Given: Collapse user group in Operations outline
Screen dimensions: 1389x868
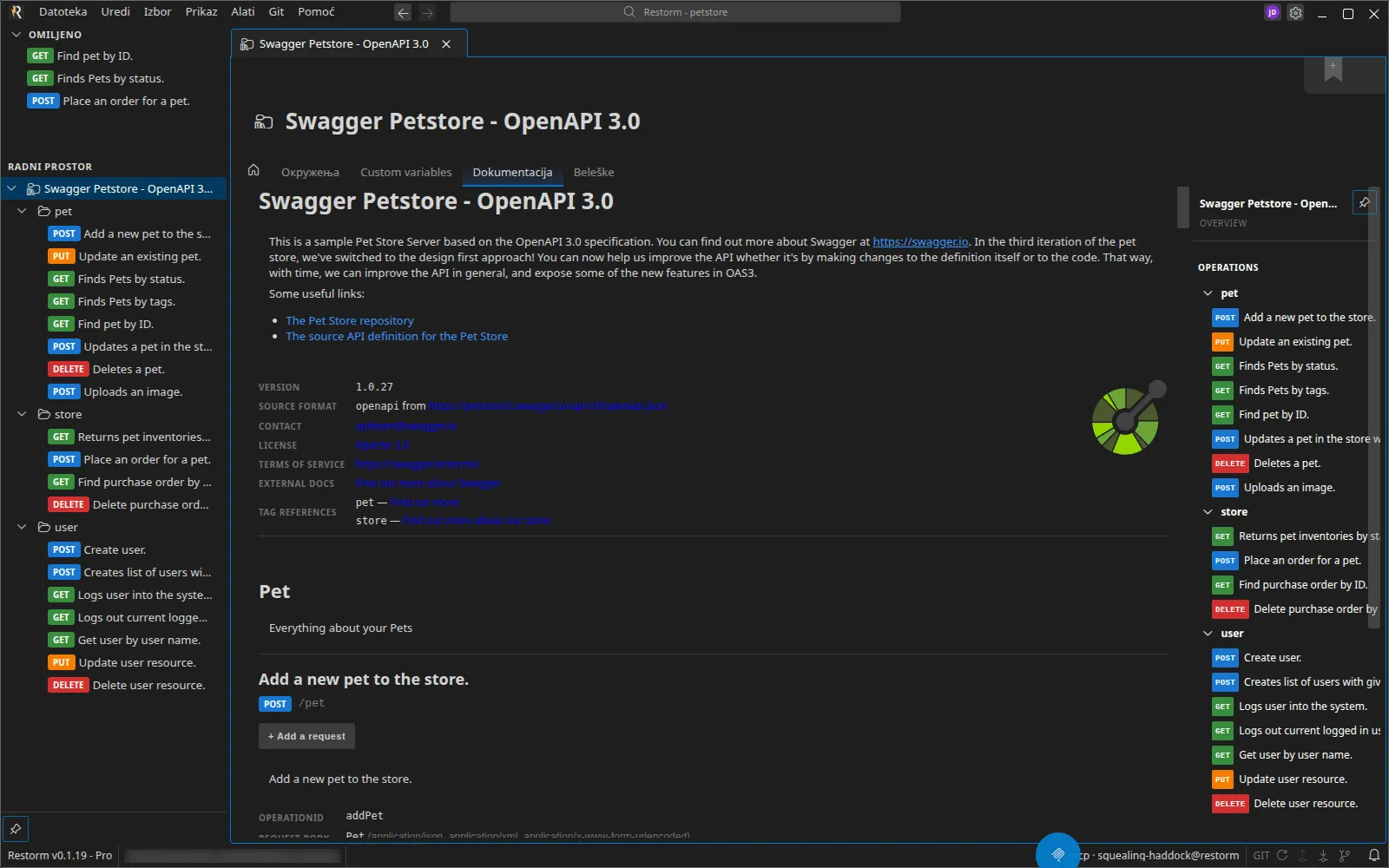Looking at the screenshot, I should pyautogui.click(x=1208, y=634).
